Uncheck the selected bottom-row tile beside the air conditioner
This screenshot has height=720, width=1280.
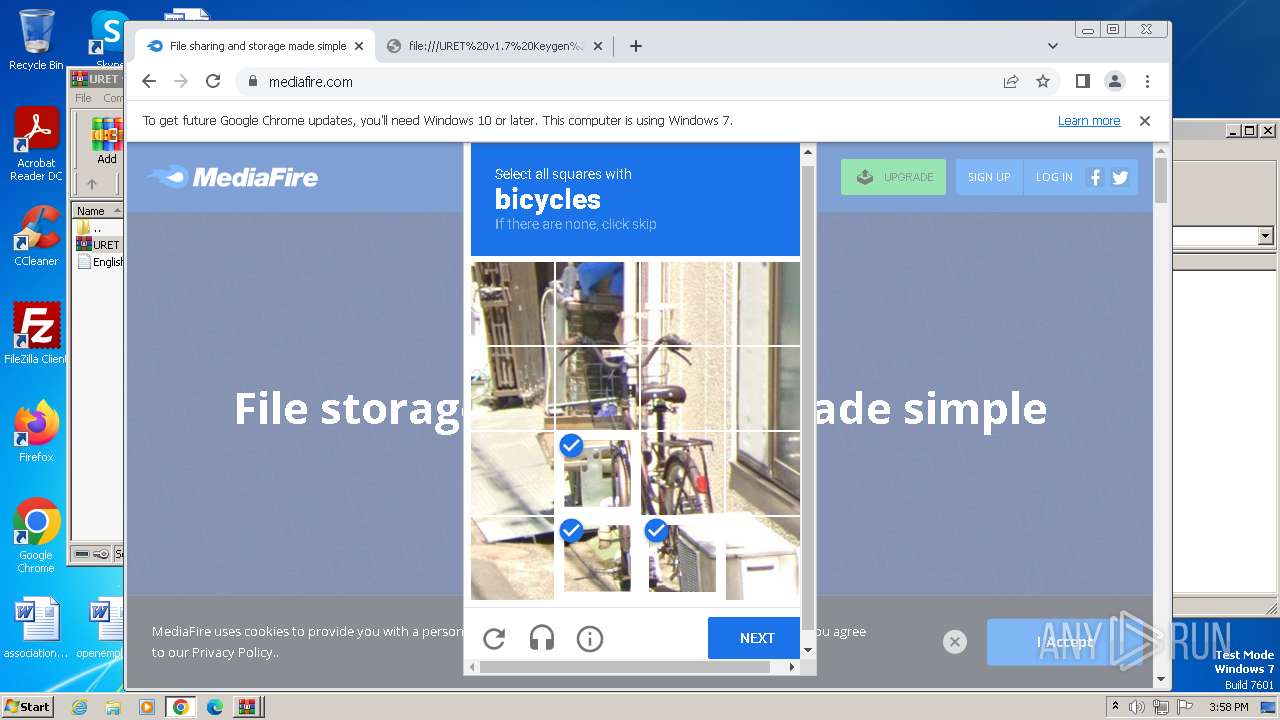click(x=681, y=558)
